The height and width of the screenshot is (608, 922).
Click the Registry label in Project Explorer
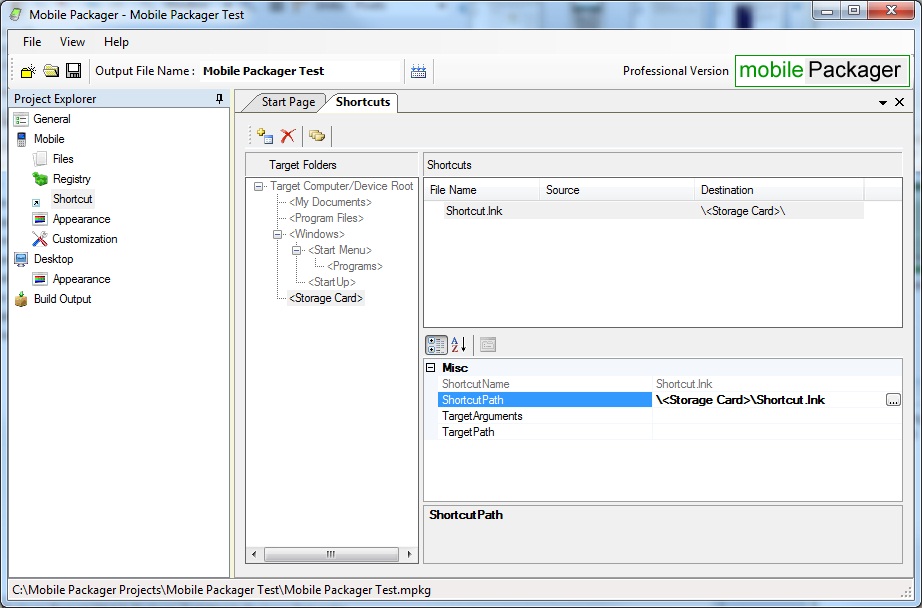click(72, 179)
